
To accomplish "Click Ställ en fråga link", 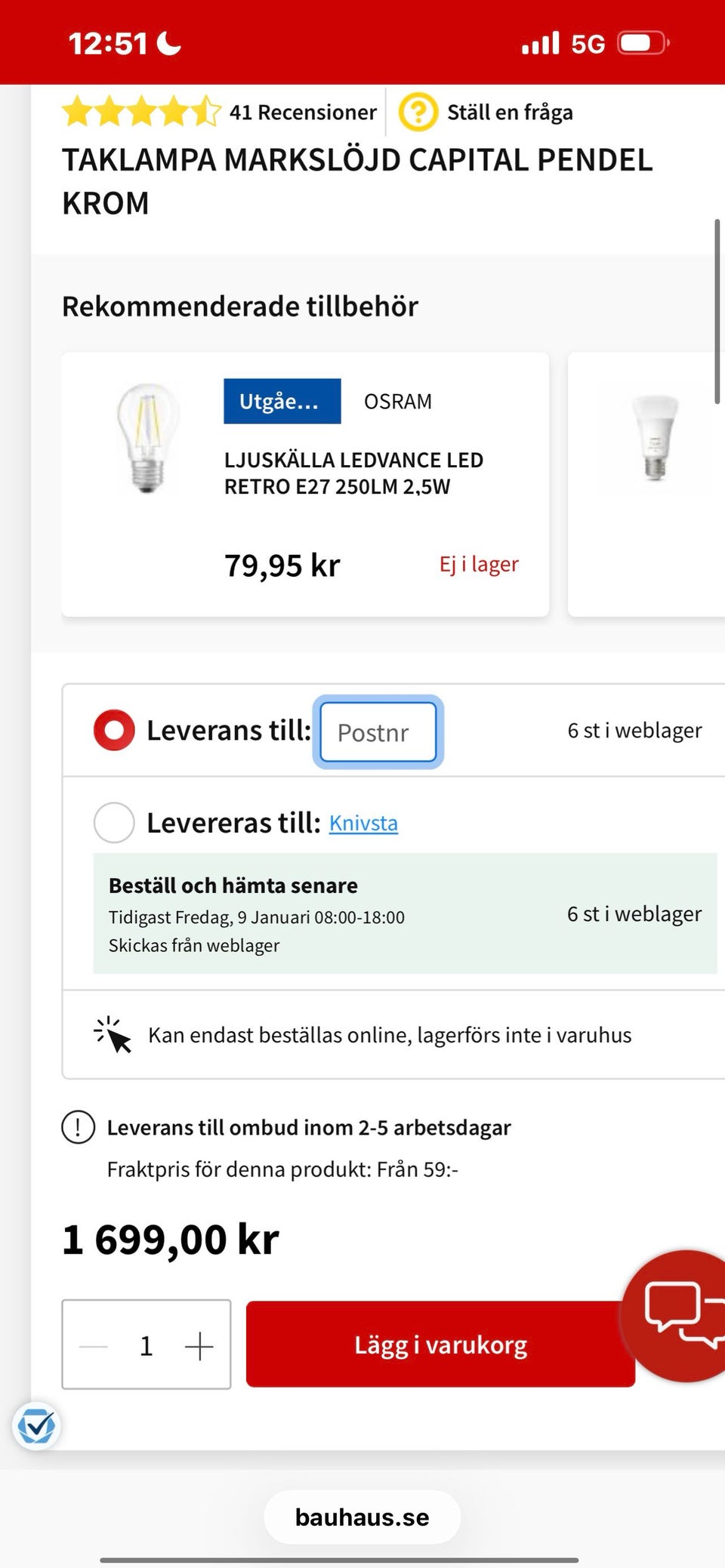I will coord(510,112).
